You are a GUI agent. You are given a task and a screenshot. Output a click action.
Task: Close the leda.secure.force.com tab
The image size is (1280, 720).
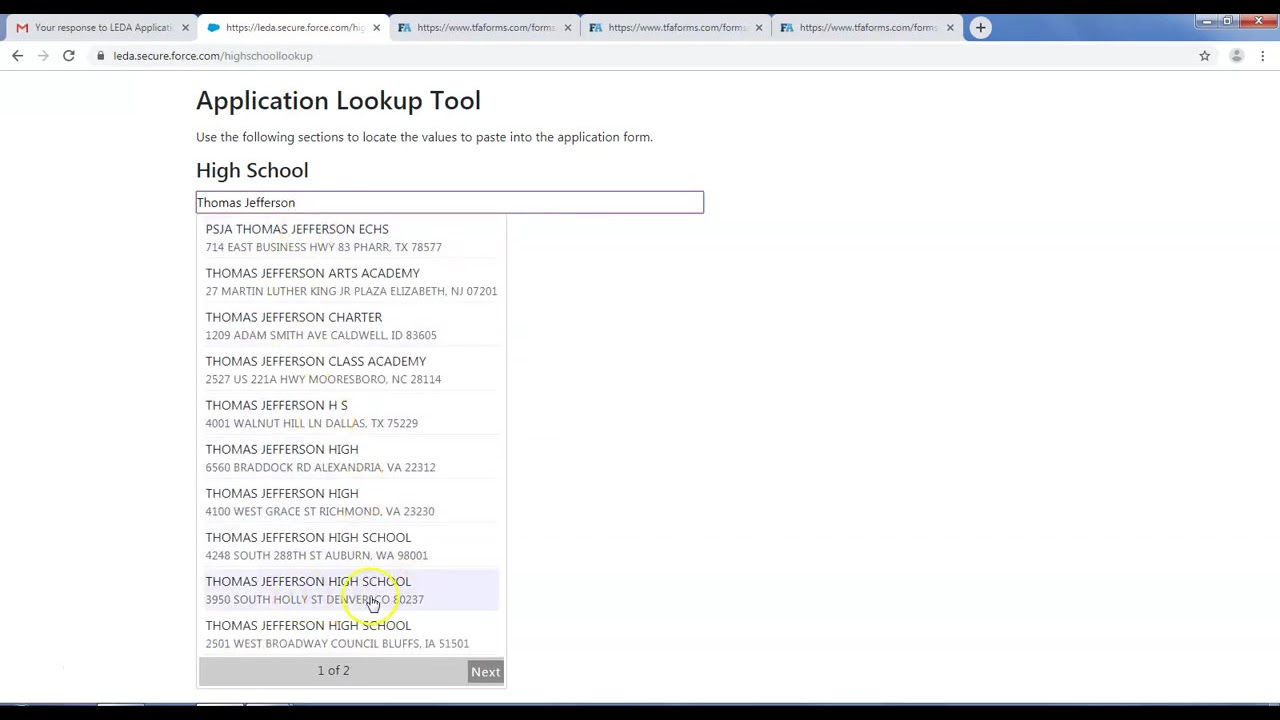pyautogui.click(x=376, y=28)
